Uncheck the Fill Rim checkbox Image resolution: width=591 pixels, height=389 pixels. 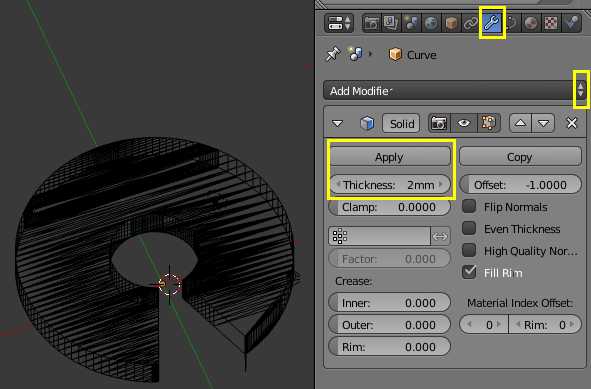(469, 272)
